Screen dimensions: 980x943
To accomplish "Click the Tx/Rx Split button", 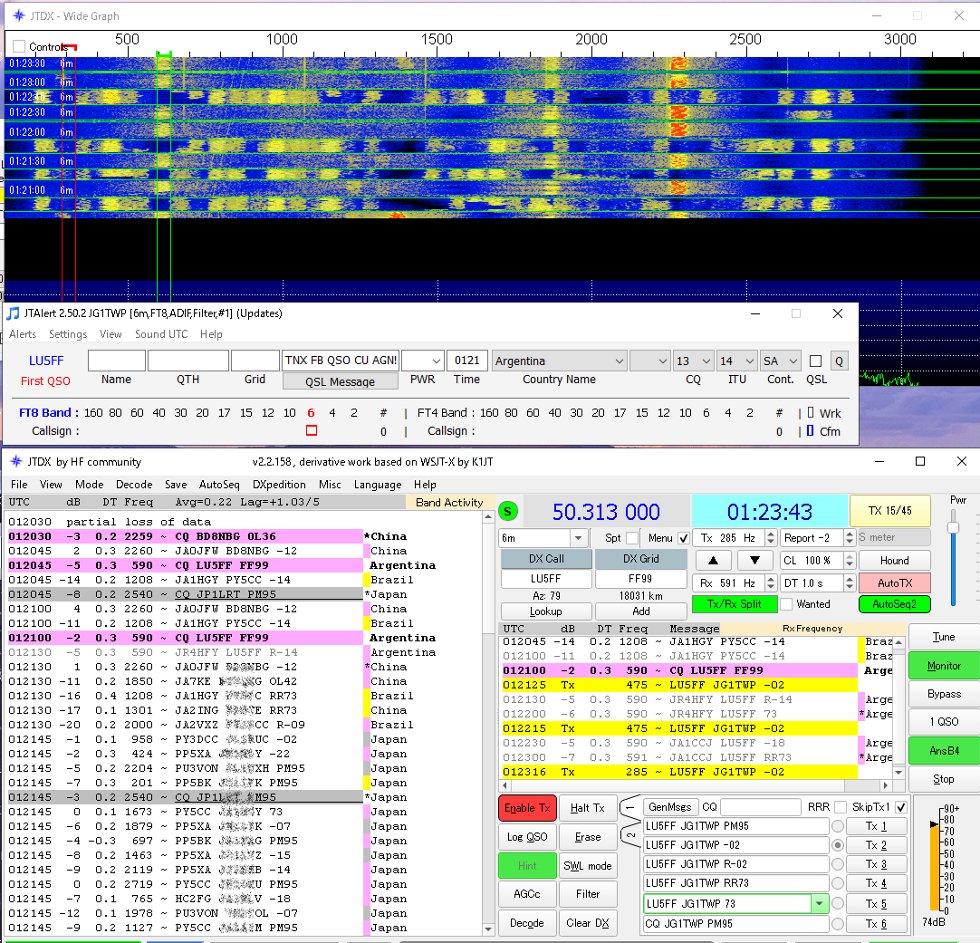I will coord(734,604).
